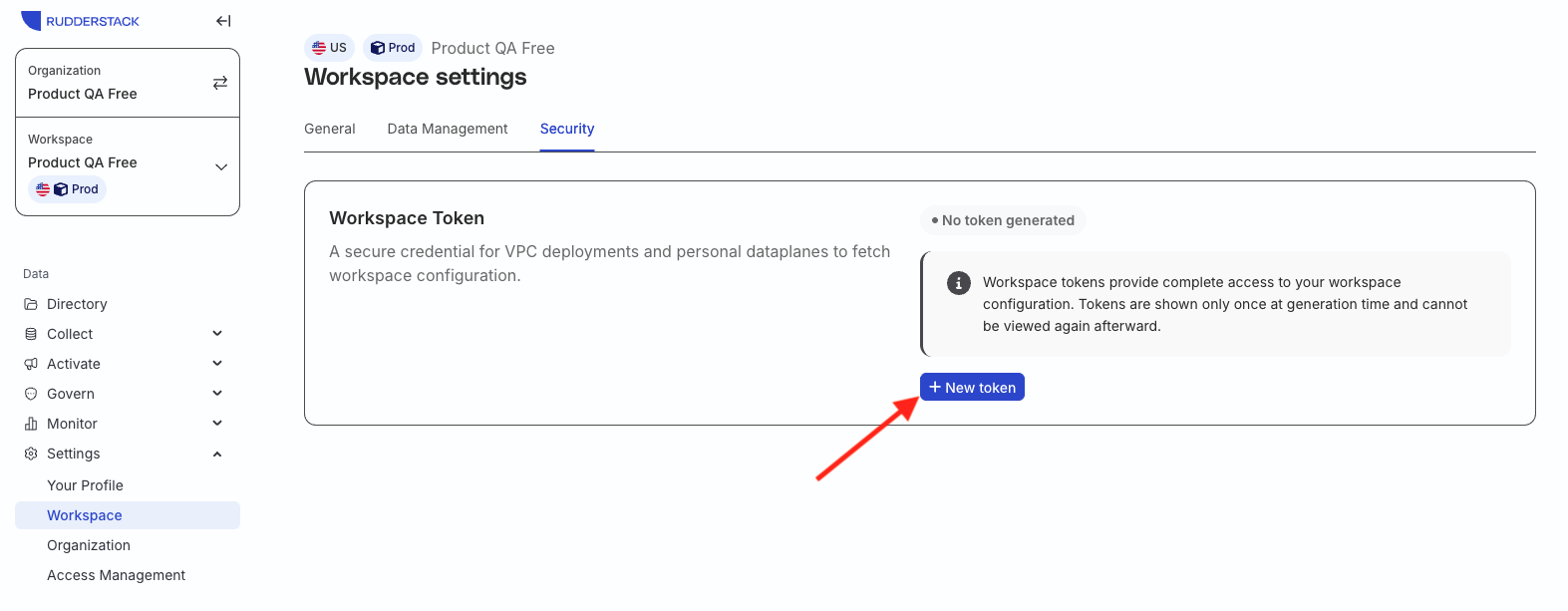Image resolution: width=1568 pixels, height=611 pixels.
Task: Go to Access Management
Action: coord(116,575)
